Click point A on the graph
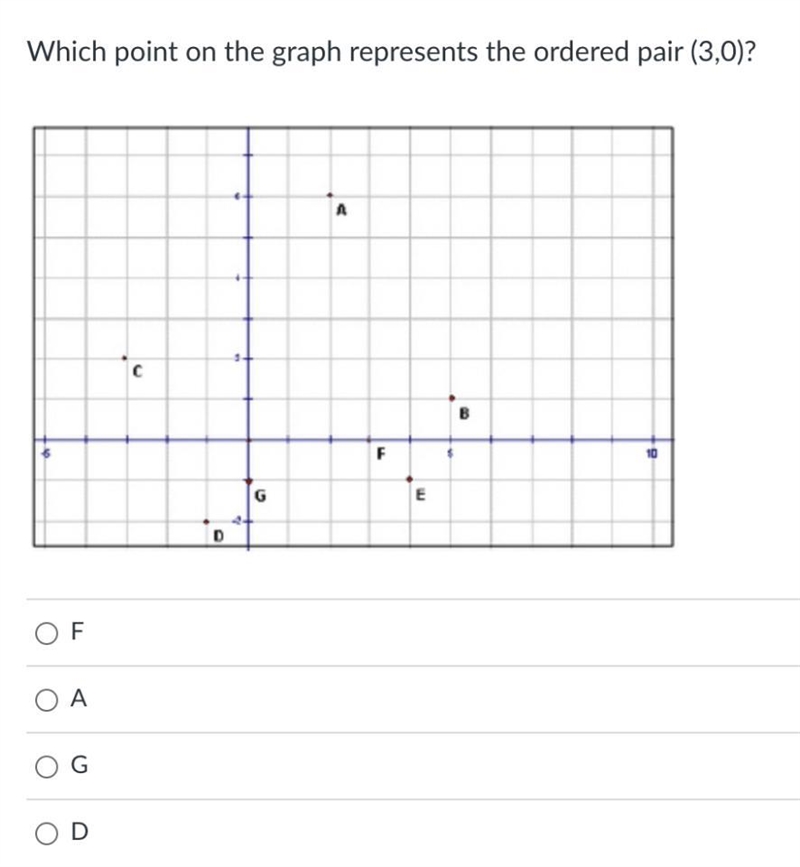The image size is (800, 867). 330,195
